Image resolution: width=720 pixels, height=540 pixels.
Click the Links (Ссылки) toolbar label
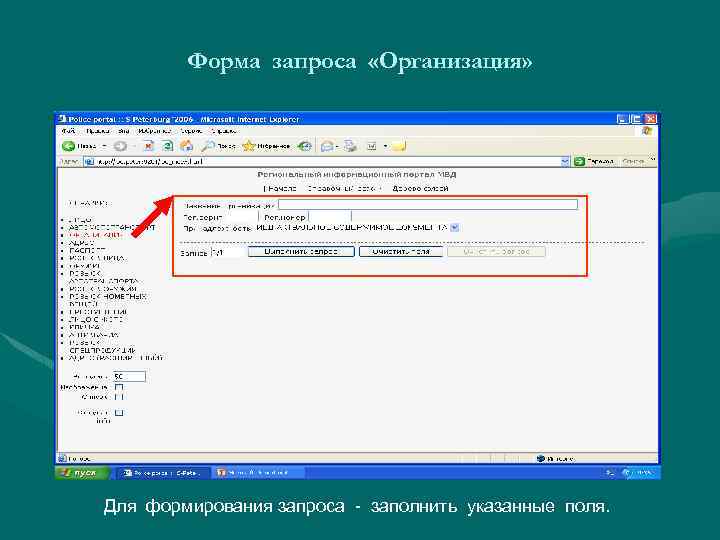click(x=633, y=162)
